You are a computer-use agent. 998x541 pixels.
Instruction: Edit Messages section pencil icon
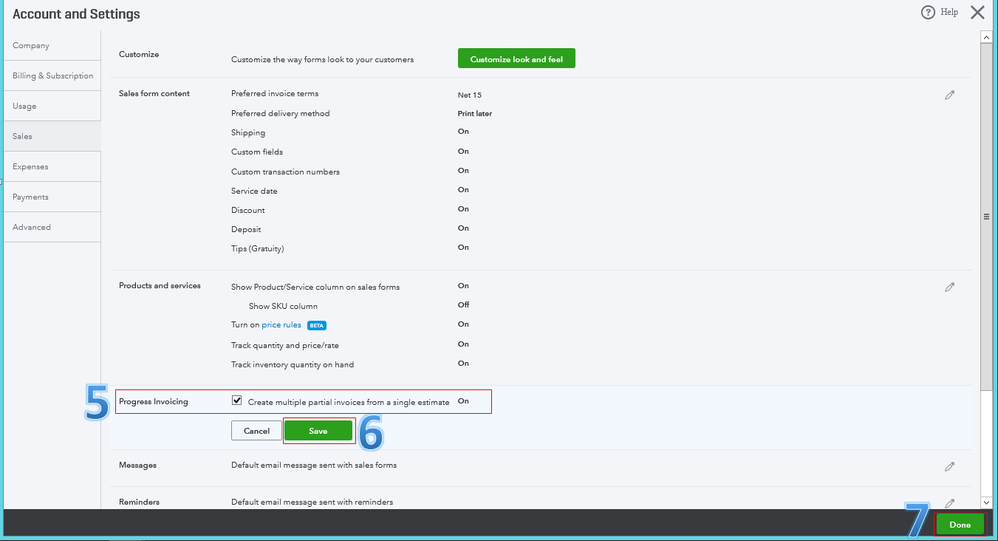(949, 466)
